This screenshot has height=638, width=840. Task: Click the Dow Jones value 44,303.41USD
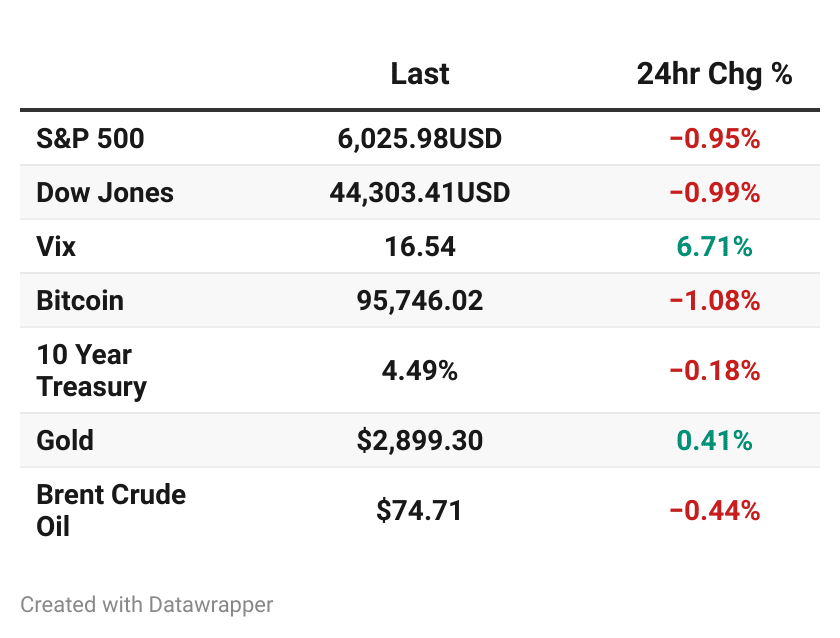[419, 193]
